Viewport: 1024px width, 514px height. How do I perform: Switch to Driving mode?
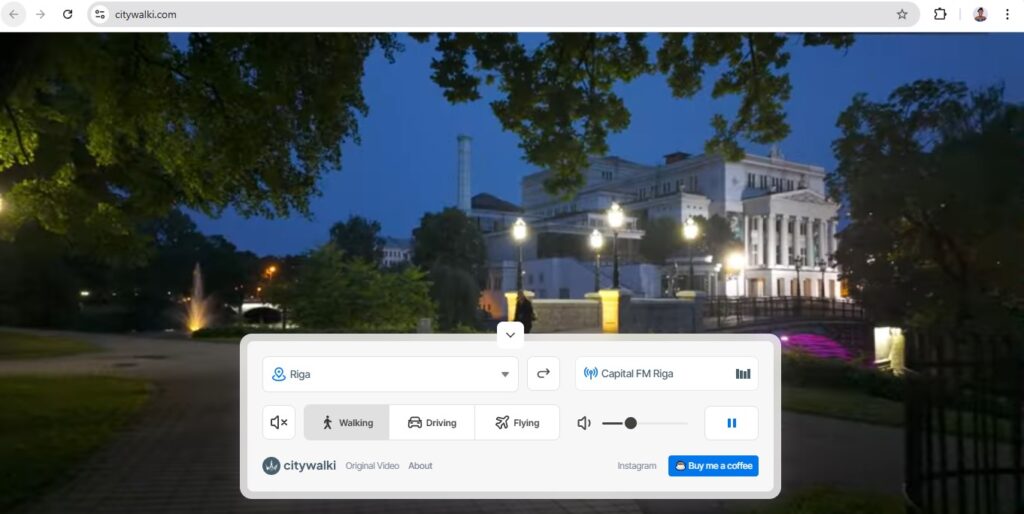pos(432,423)
